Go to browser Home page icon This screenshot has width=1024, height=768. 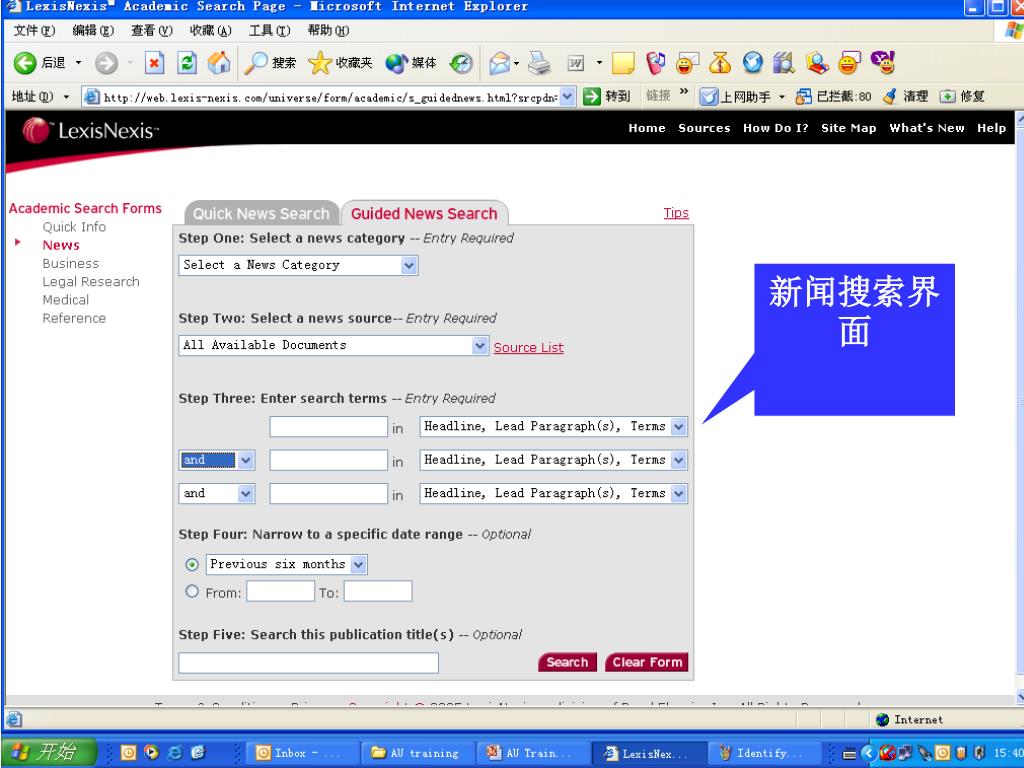click(219, 63)
